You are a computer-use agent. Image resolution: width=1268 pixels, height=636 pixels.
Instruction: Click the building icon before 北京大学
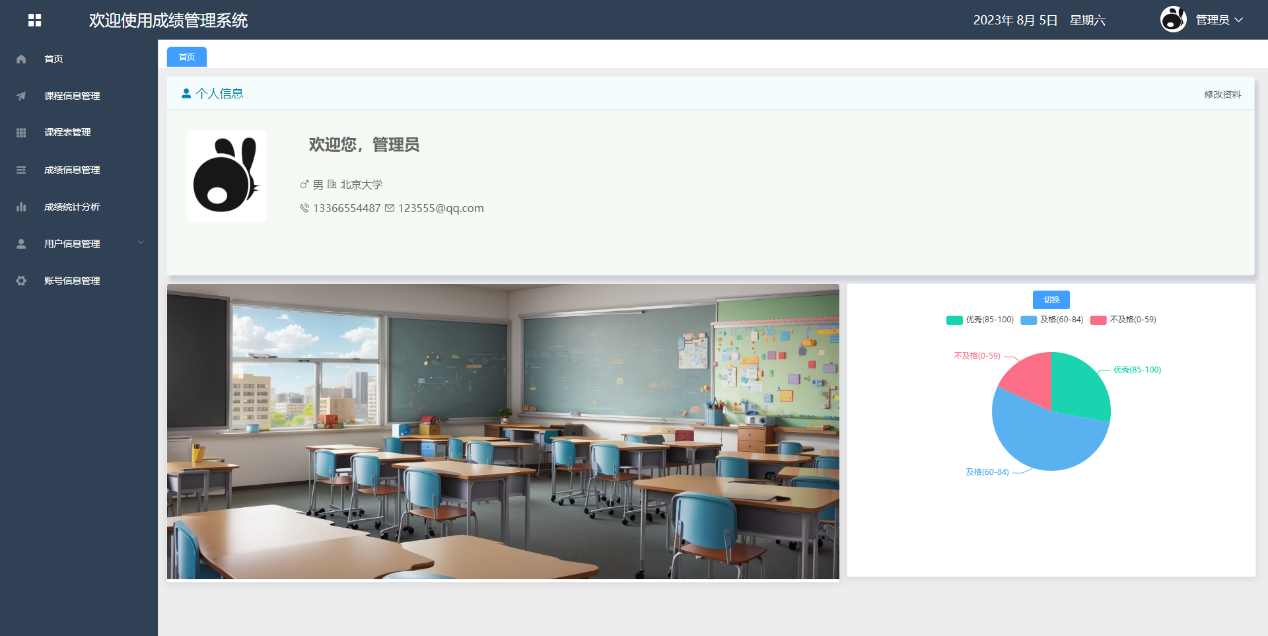(332, 185)
